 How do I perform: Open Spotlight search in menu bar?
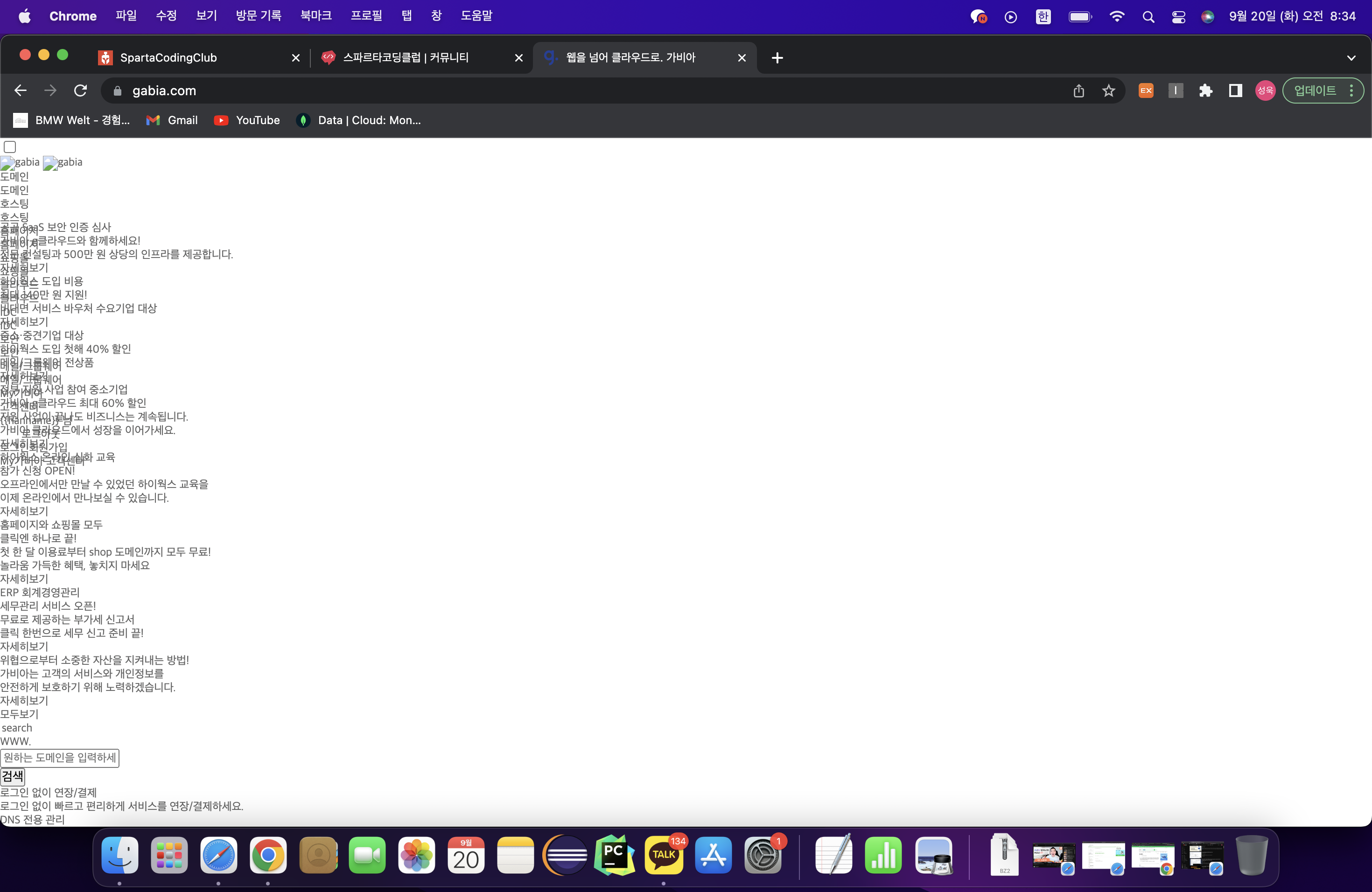click(1148, 17)
